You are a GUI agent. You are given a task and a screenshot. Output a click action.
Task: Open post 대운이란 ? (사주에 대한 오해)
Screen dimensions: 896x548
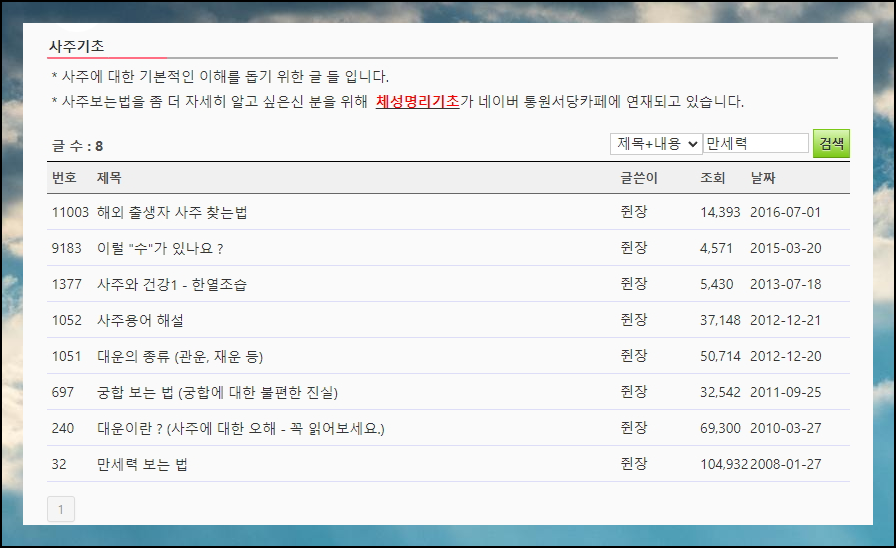click(x=241, y=429)
